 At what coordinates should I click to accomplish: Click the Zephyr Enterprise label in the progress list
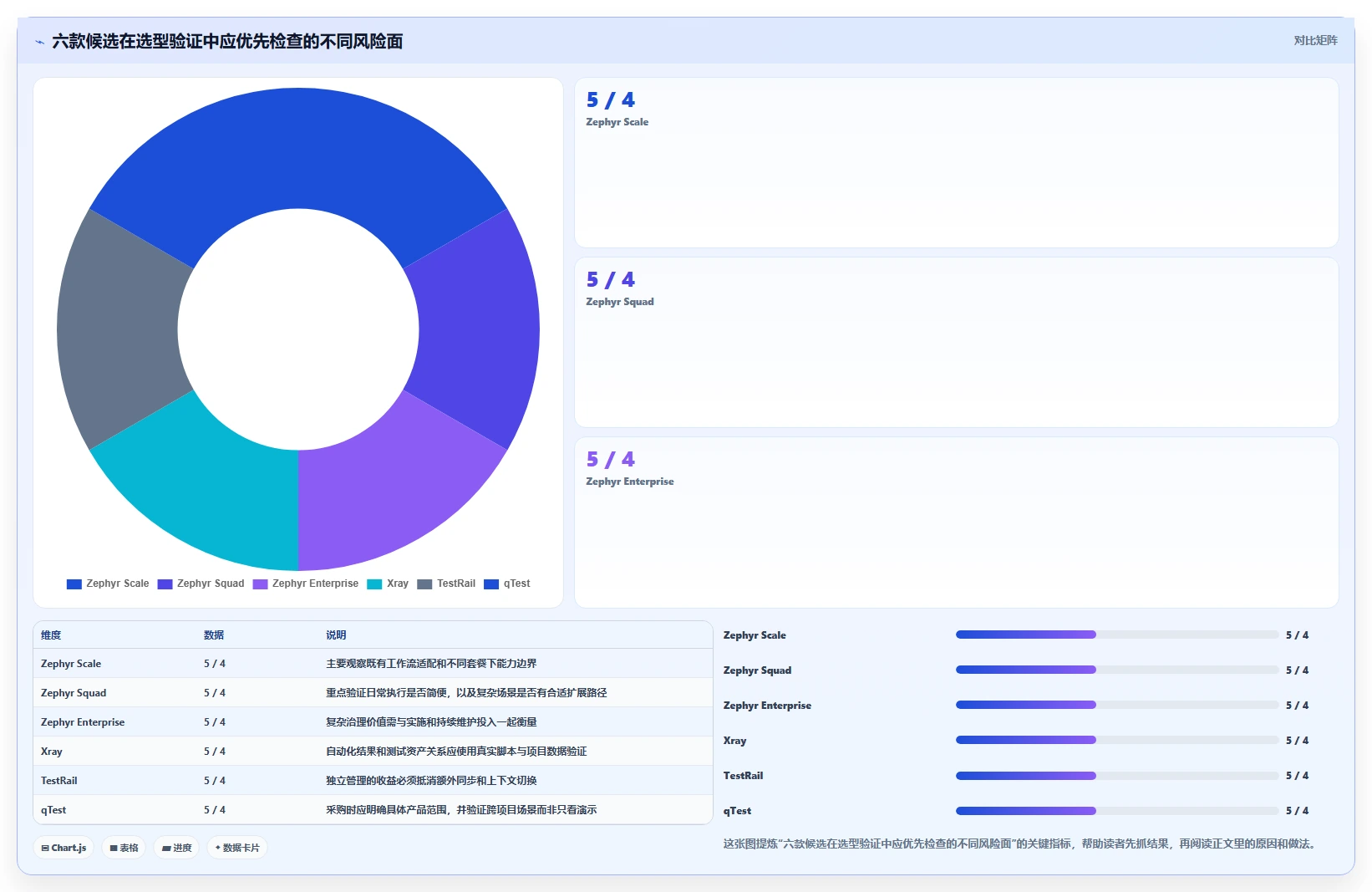[767, 706]
